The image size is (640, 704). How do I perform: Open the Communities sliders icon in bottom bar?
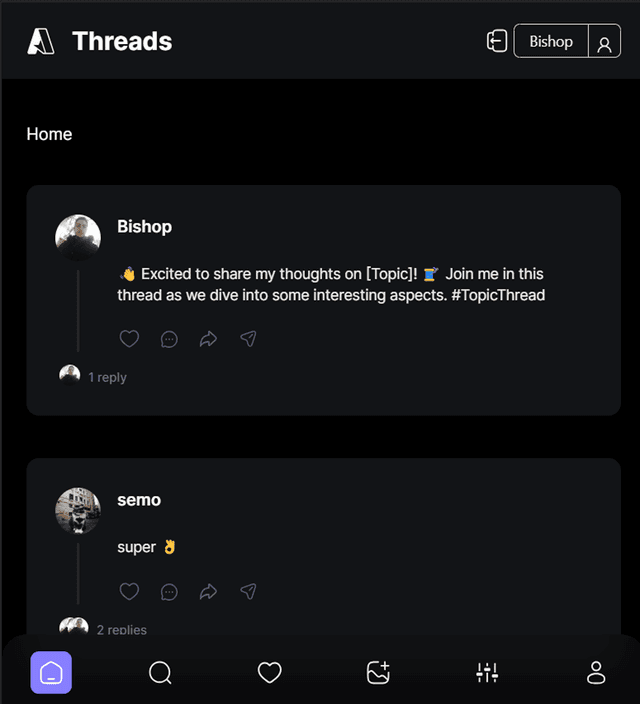(x=487, y=672)
